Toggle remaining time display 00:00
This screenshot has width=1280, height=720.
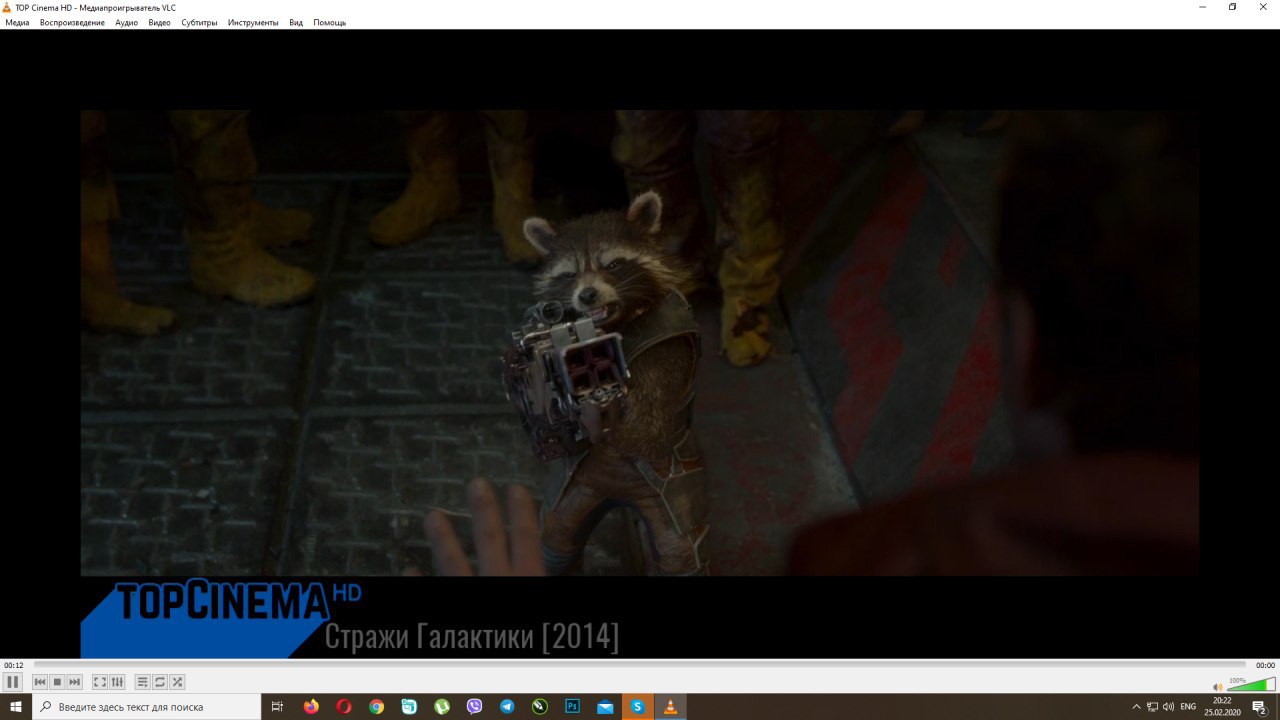pyautogui.click(x=1265, y=665)
